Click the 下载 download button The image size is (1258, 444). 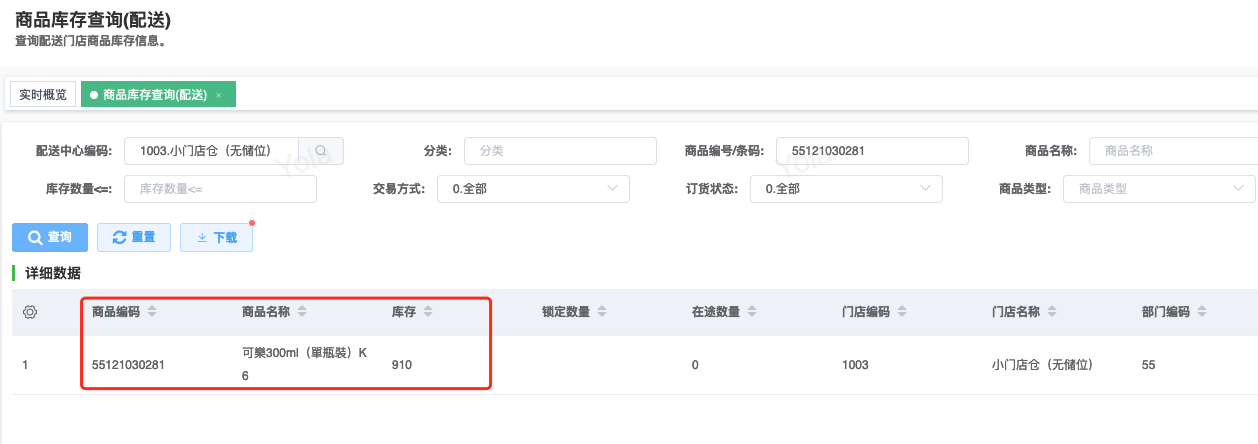pos(216,237)
